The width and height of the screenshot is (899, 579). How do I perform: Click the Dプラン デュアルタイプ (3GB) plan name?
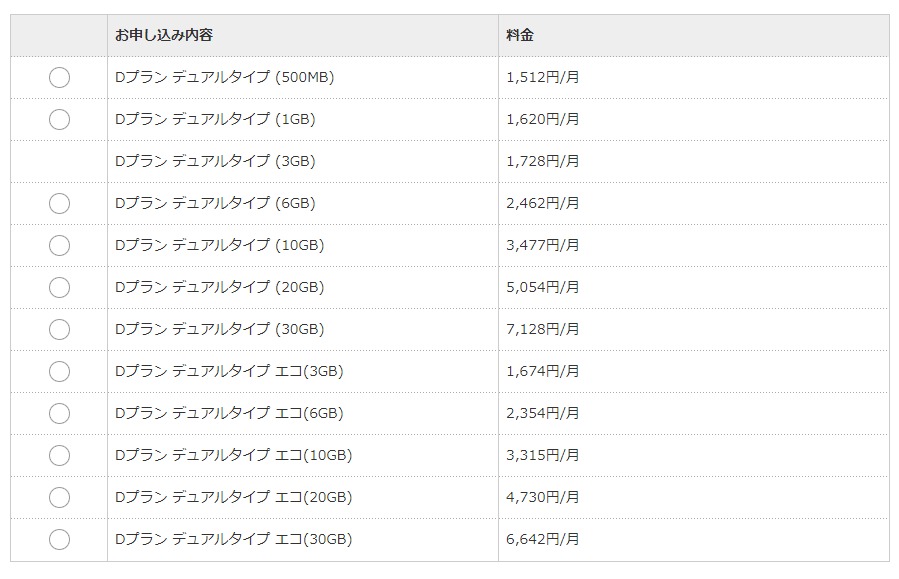click(215, 161)
